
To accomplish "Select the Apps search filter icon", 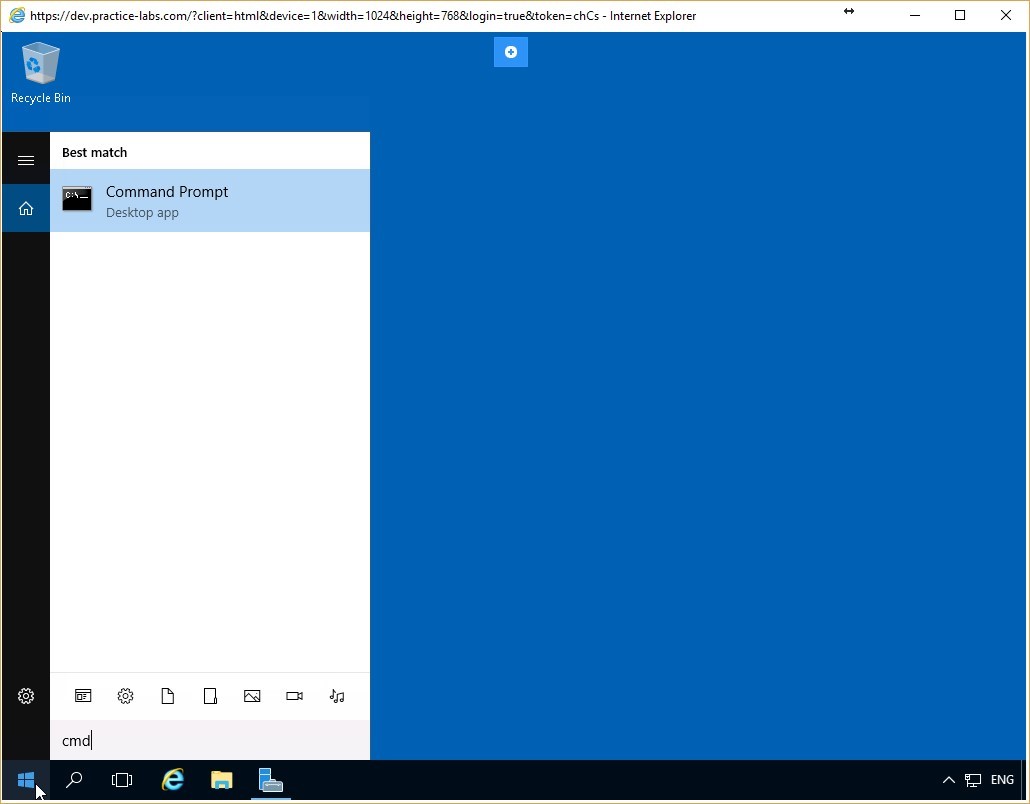I will pyautogui.click(x=83, y=696).
